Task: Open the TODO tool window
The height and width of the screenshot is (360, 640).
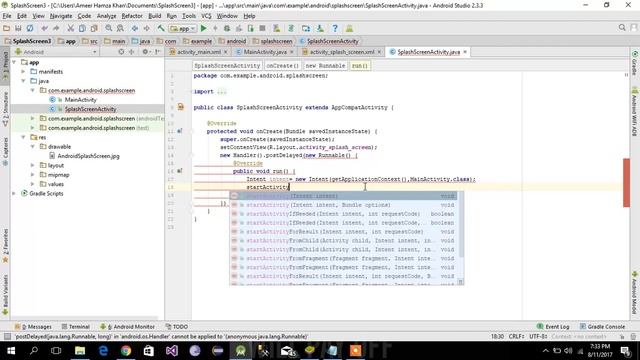Action: 177,327
